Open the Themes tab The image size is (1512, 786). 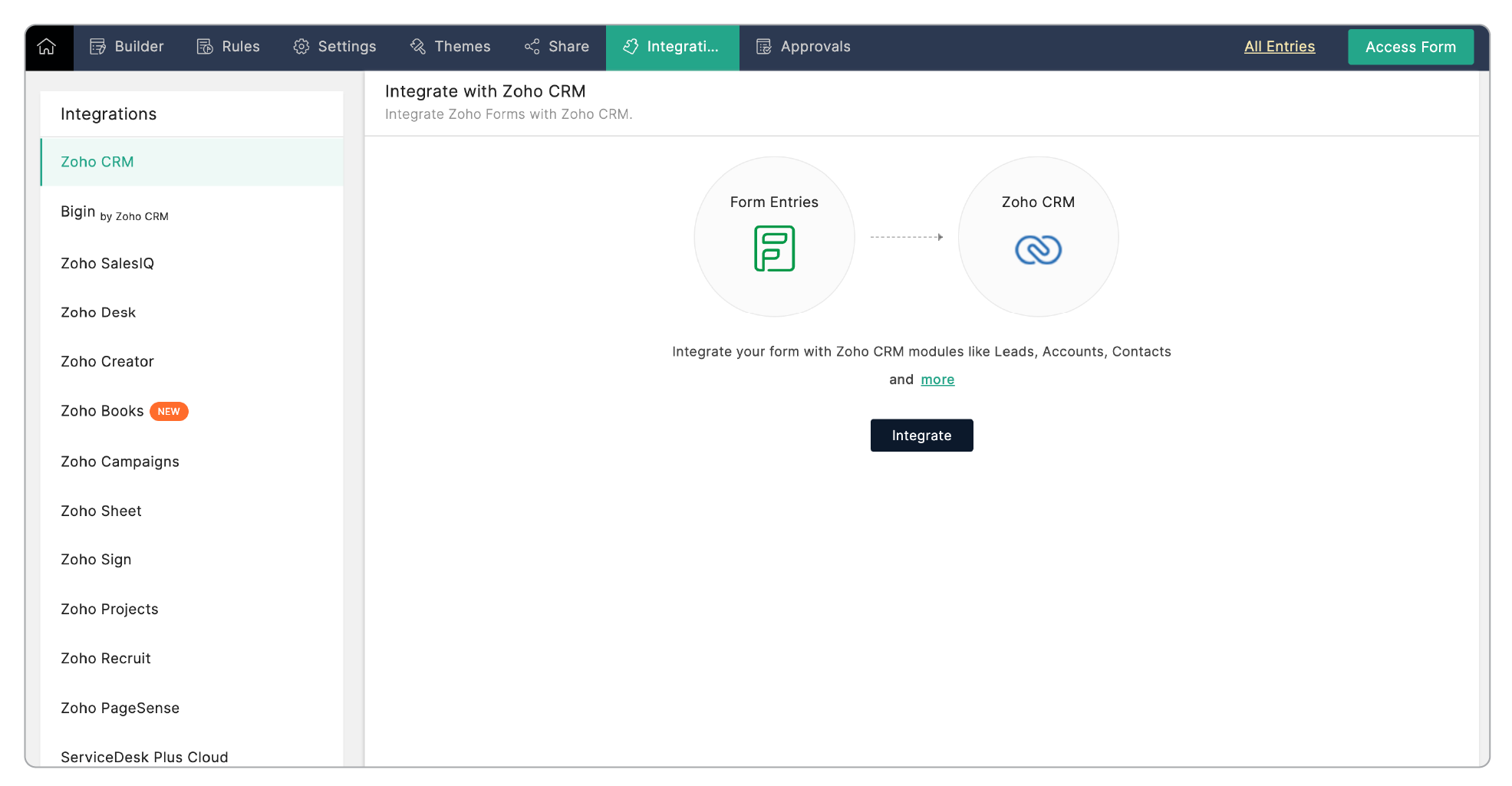click(x=450, y=47)
